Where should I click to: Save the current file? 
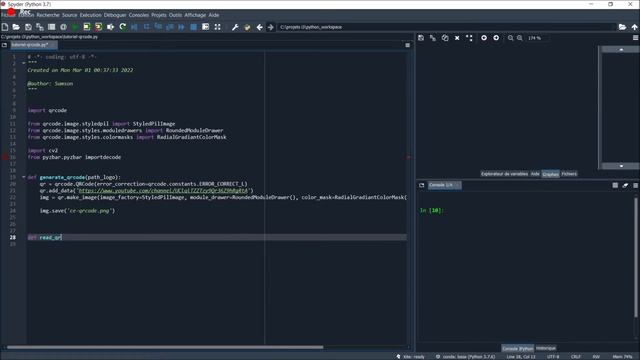tap(28, 27)
